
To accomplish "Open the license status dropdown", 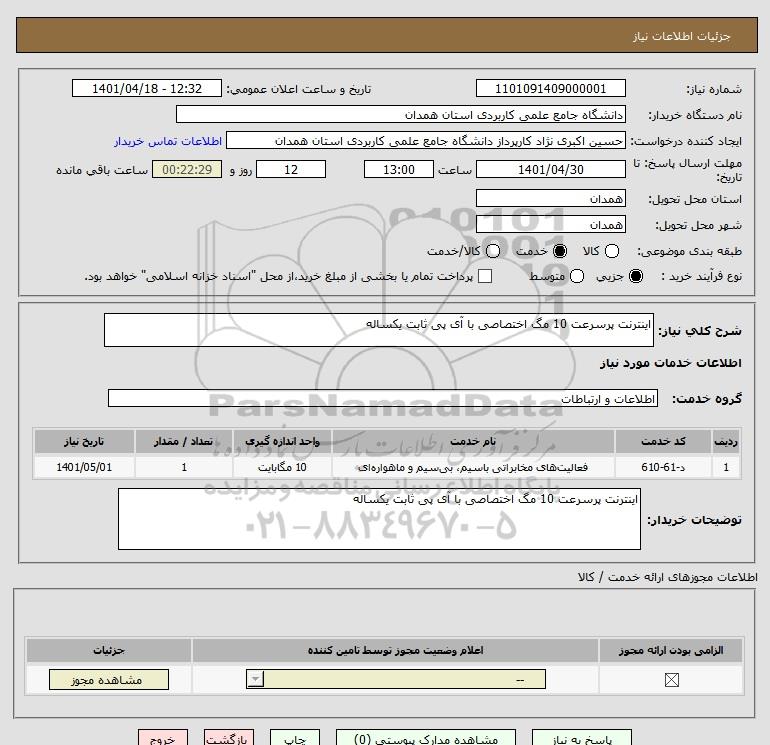I will coord(396,680).
